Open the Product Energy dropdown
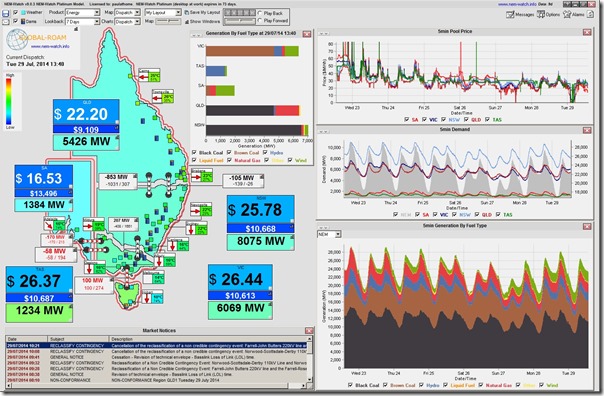Screen dimensions: 604x396 pos(82,13)
